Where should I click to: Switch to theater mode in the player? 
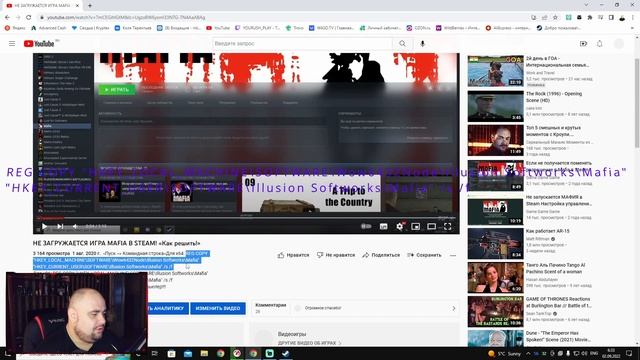point(431,227)
